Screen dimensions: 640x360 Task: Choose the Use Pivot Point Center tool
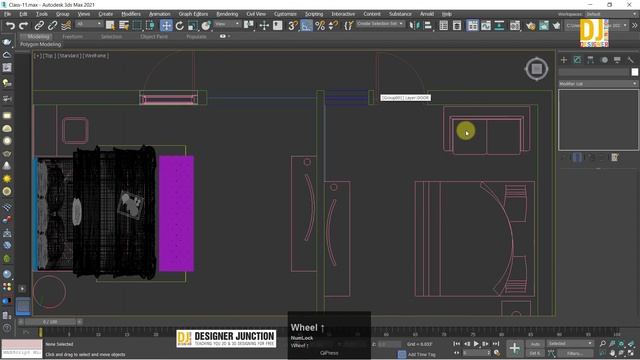click(x=249, y=26)
